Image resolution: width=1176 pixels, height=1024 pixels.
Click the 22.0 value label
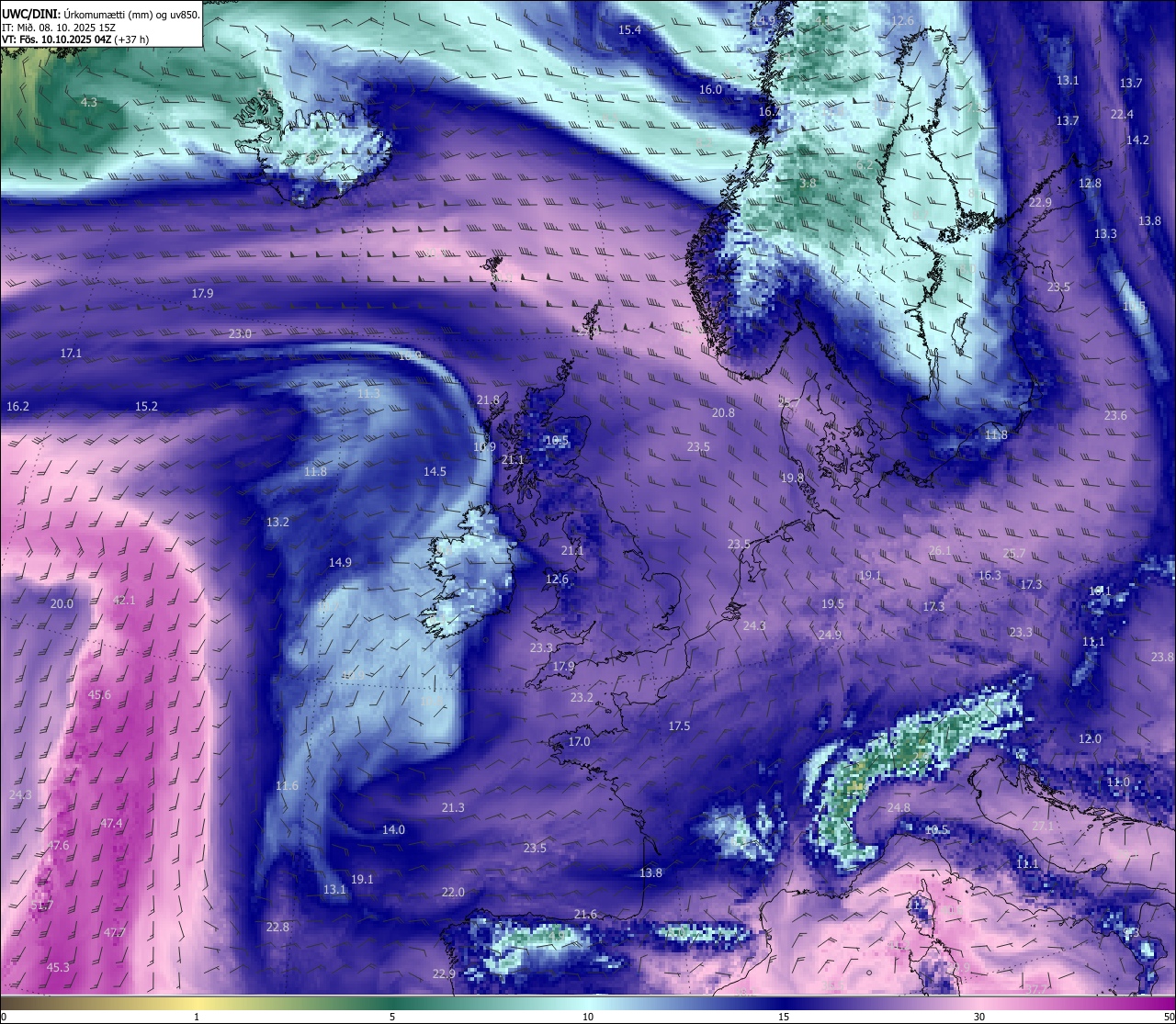point(453,892)
